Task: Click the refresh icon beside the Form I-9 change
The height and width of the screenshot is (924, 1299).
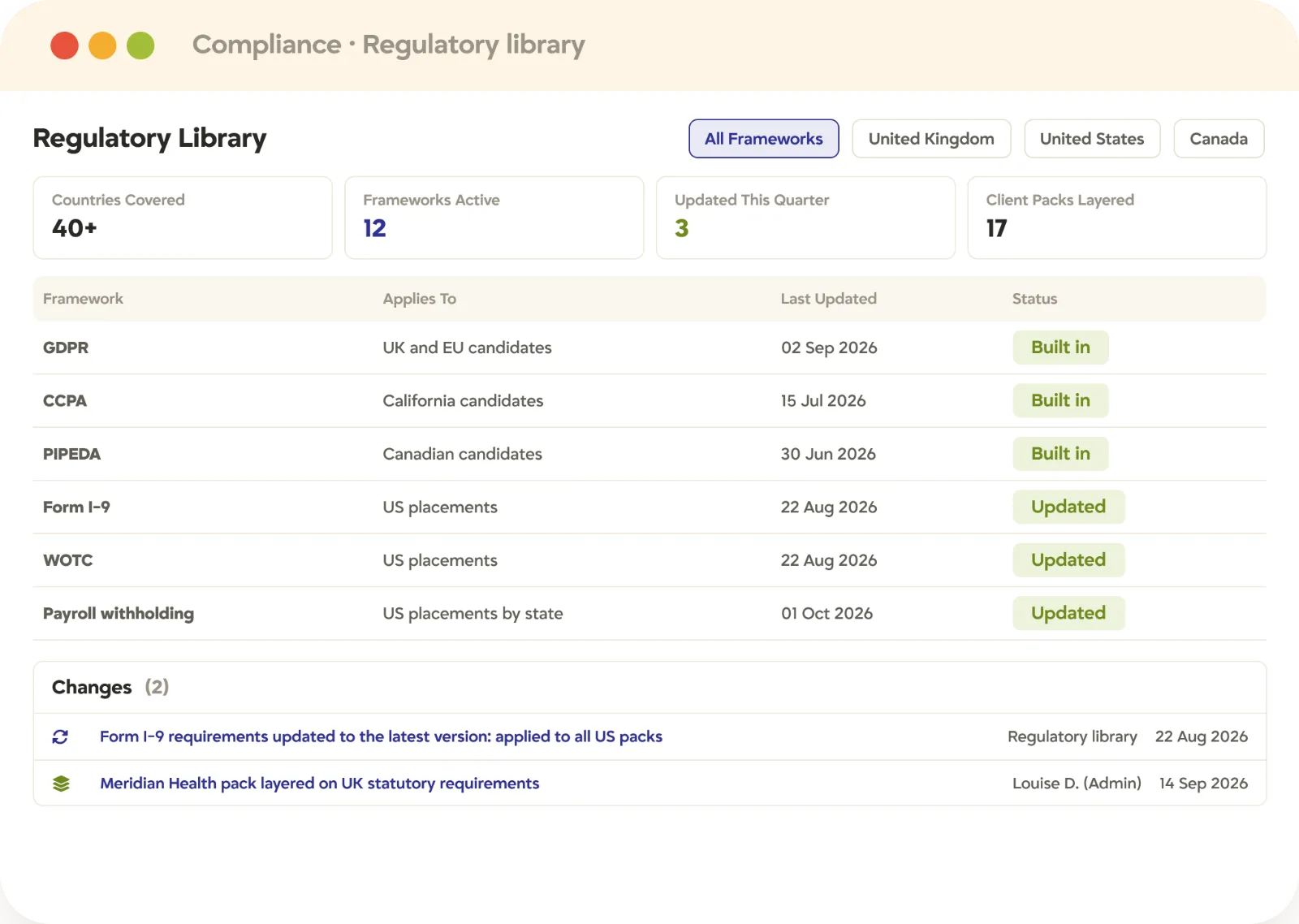Action: [x=60, y=736]
